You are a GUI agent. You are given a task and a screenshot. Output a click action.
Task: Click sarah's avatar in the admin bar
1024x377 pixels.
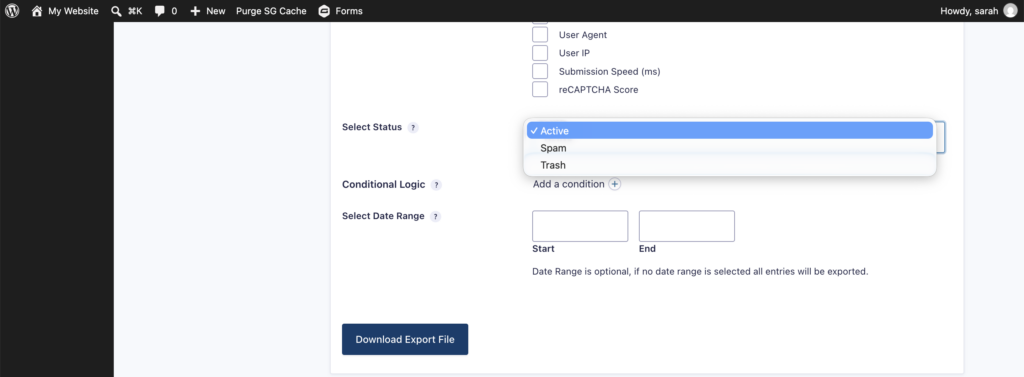click(1010, 10)
